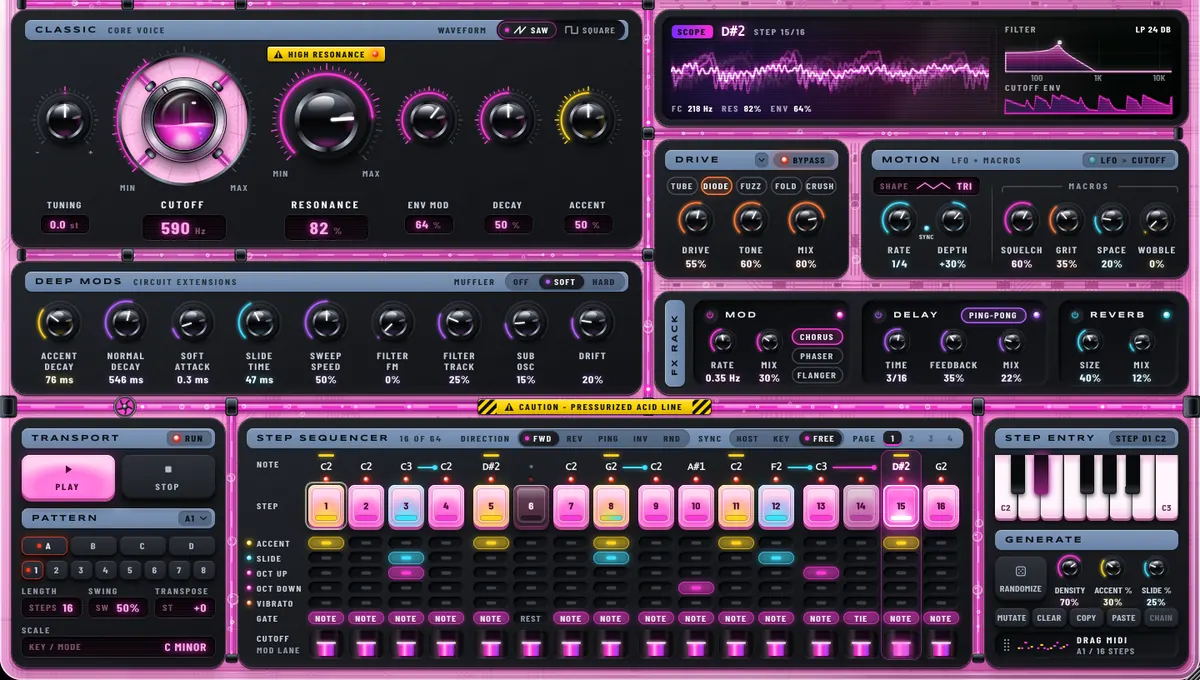Viewport: 1200px width, 680px height.
Task: Select the FLANGER mod type
Action: pyautogui.click(x=817, y=376)
